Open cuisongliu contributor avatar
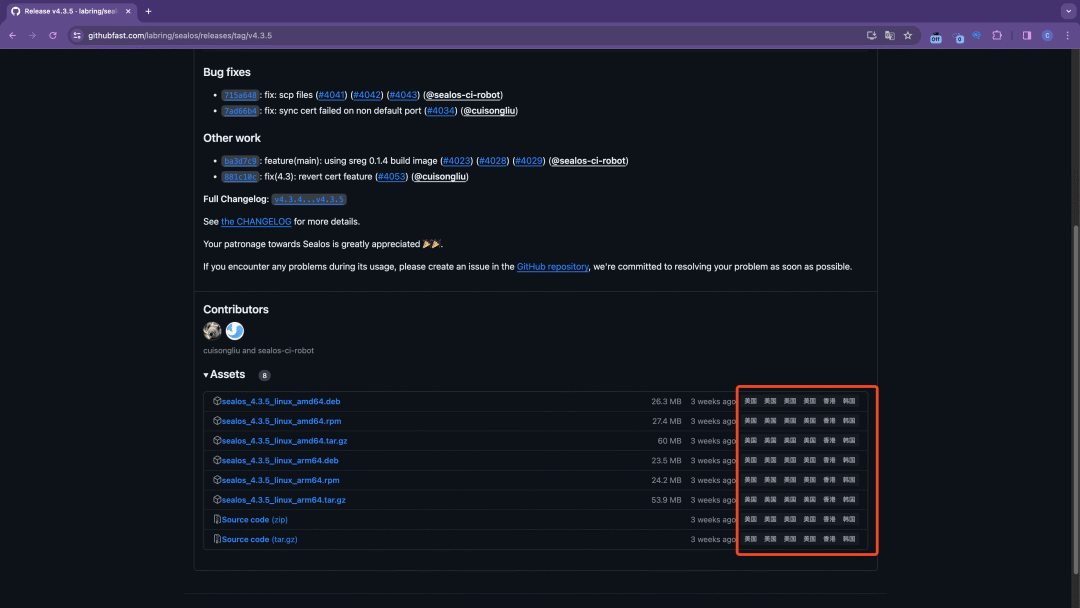This screenshot has height=608, width=1080. point(212,331)
